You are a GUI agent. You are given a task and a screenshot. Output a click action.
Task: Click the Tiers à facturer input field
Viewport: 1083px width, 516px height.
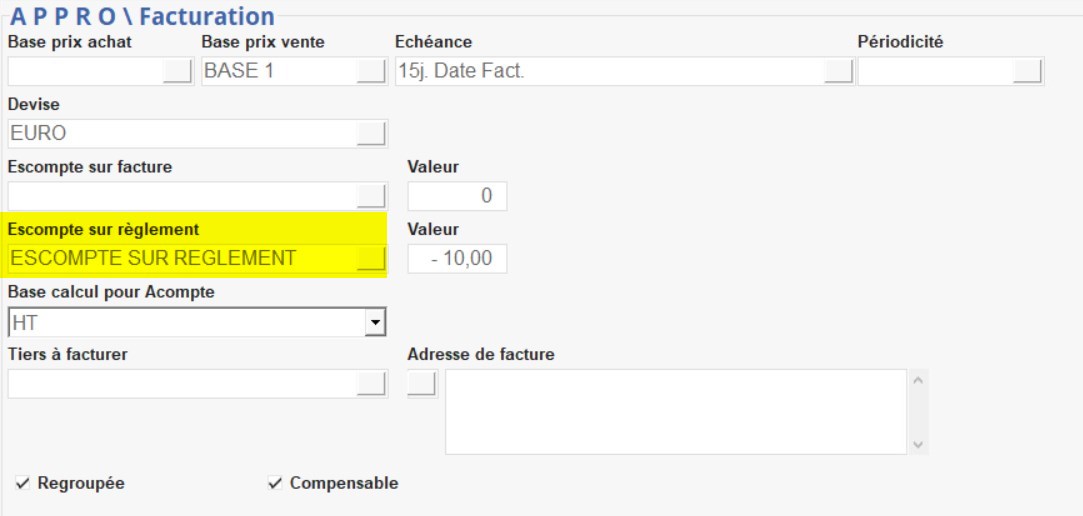point(180,384)
